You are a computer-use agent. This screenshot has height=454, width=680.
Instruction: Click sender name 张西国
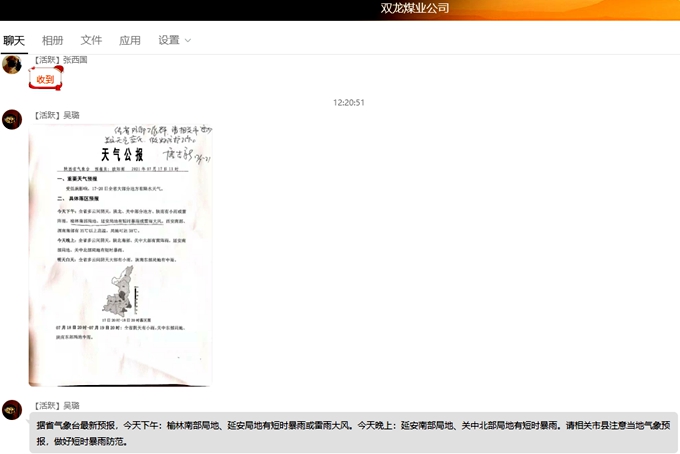76,60
